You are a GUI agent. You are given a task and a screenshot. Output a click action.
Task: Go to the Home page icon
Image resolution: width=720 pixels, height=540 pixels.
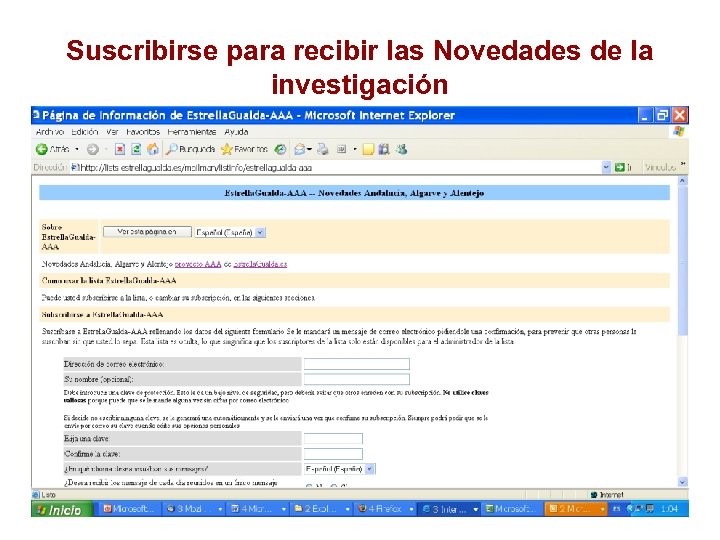click(x=152, y=149)
